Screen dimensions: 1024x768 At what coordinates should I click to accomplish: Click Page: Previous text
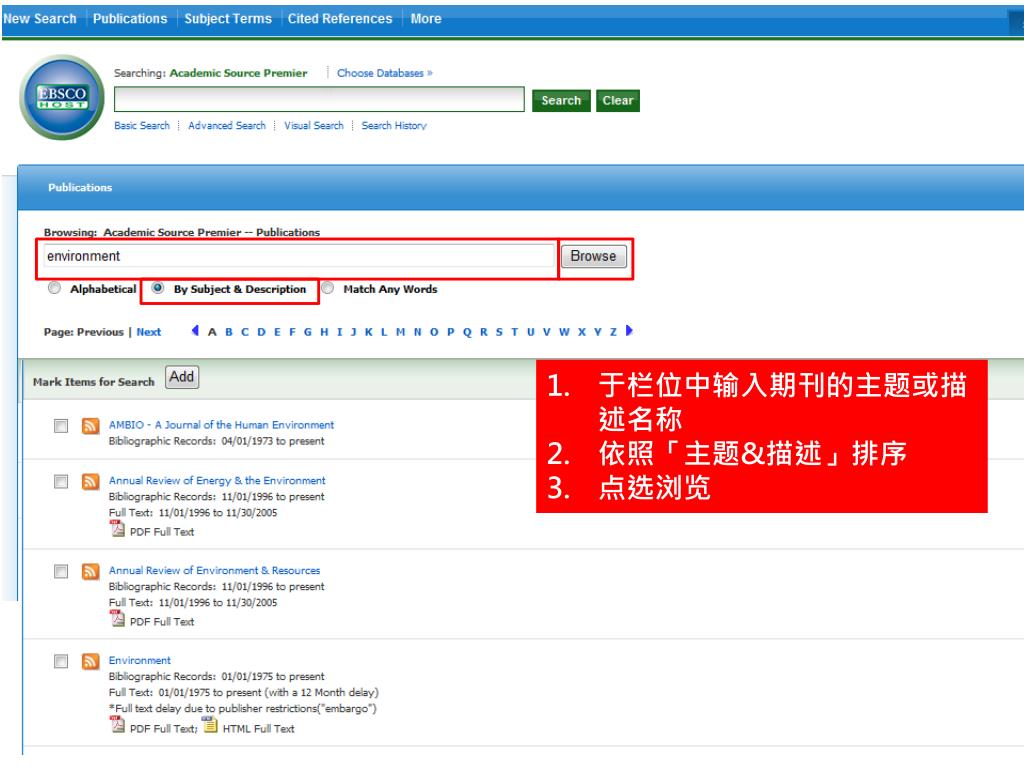click(x=84, y=332)
